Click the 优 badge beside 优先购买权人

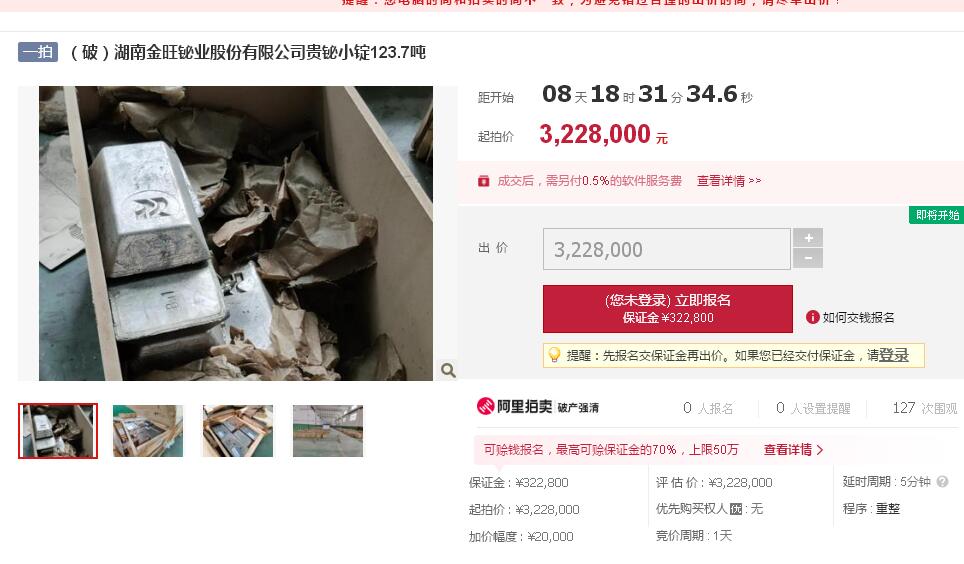click(x=736, y=509)
